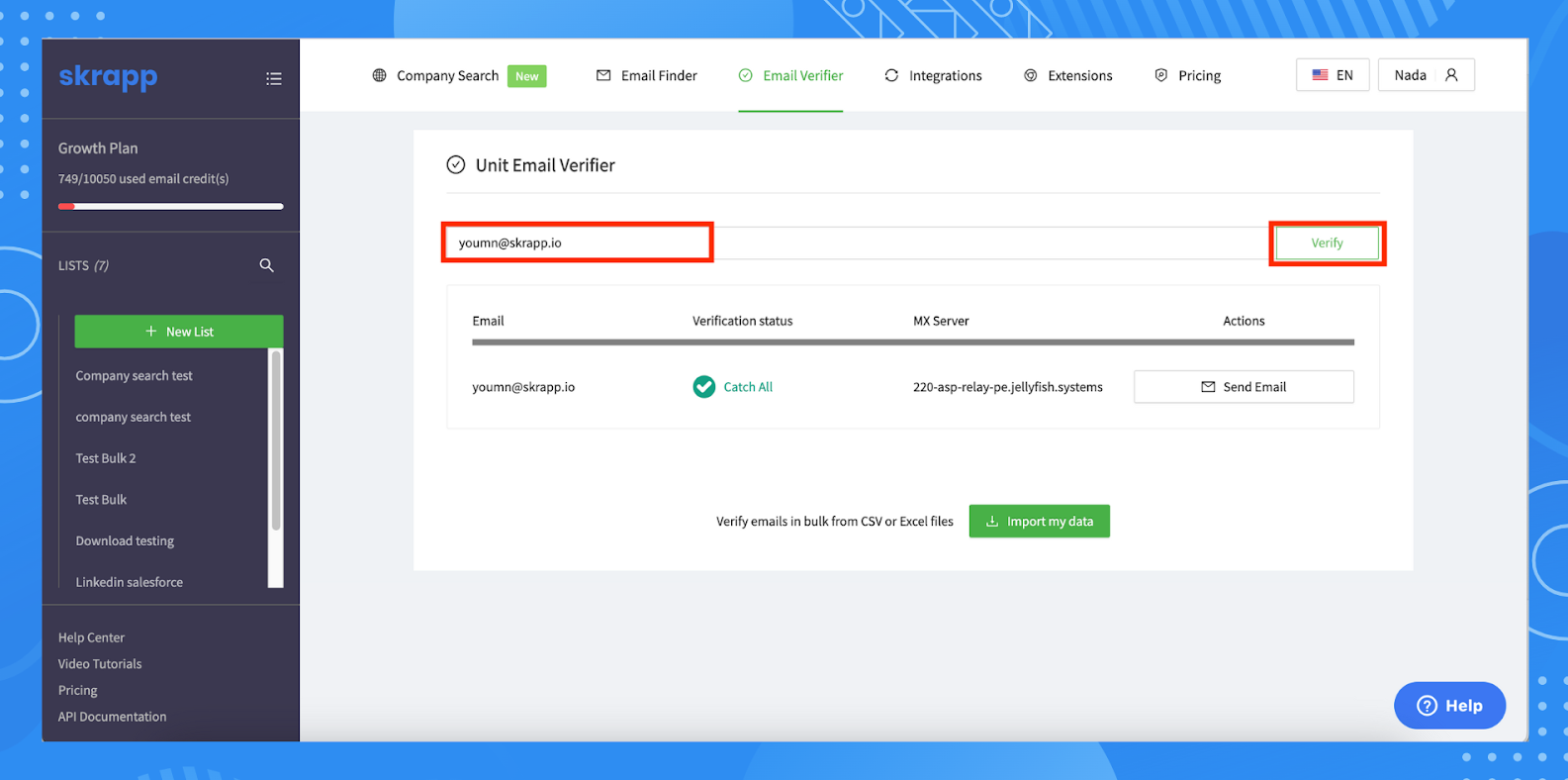Viewport: 1568px width, 780px height.
Task: Open the Help Center link
Action: tap(91, 637)
